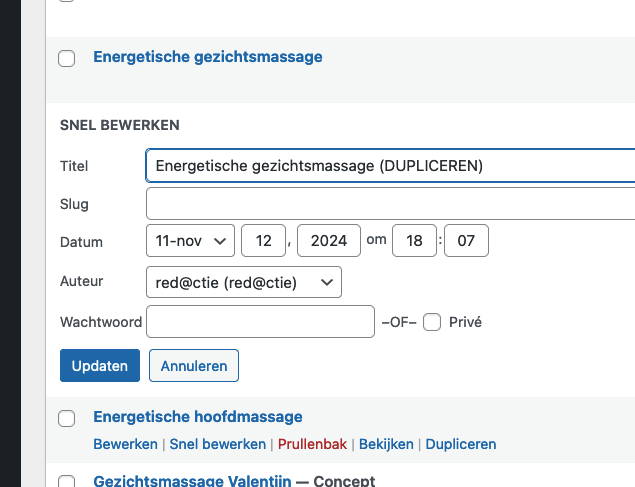Select the year field showing 2024
The height and width of the screenshot is (487, 635).
(329, 240)
